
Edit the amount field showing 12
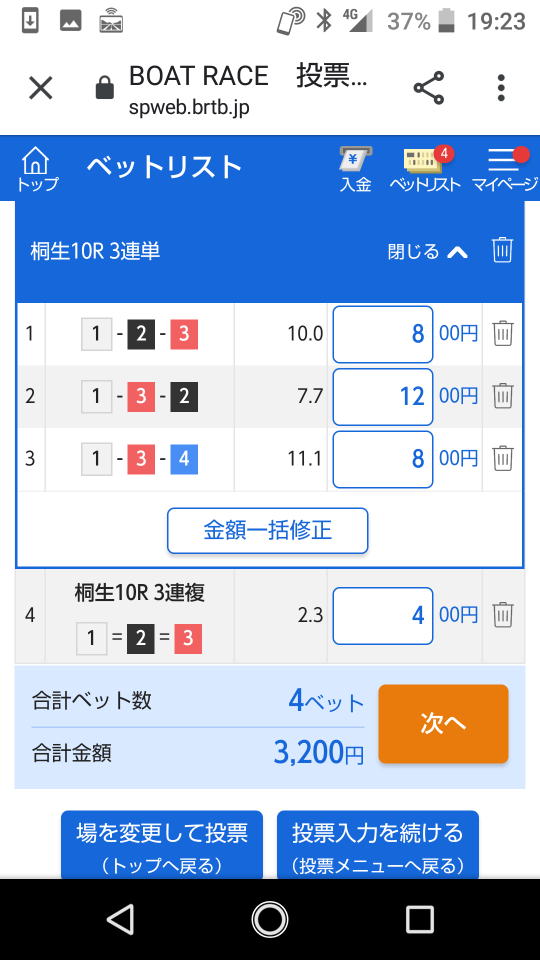click(383, 397)
